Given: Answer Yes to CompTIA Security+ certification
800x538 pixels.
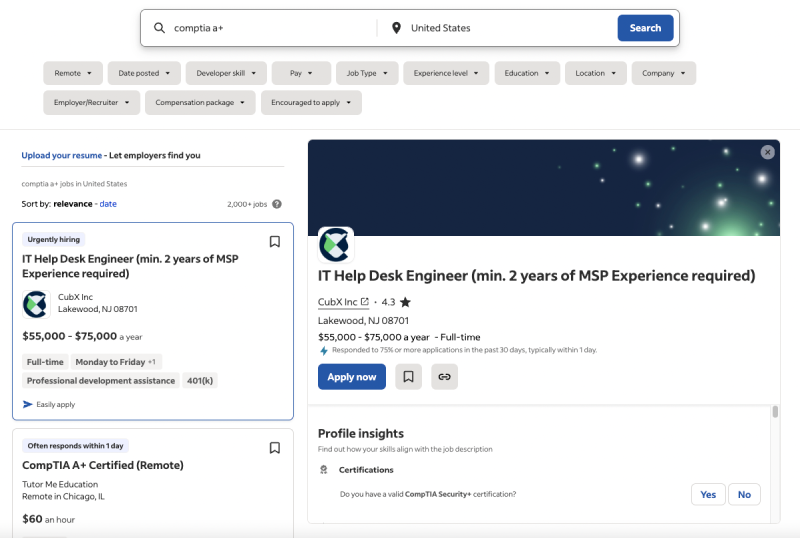Looking at the screenshot, I should (708, 494).
